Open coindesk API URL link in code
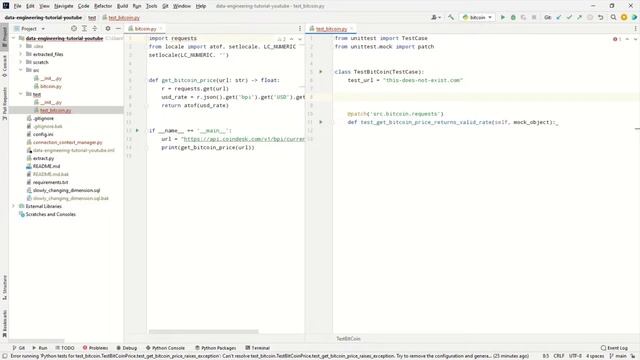 [244, 139]
